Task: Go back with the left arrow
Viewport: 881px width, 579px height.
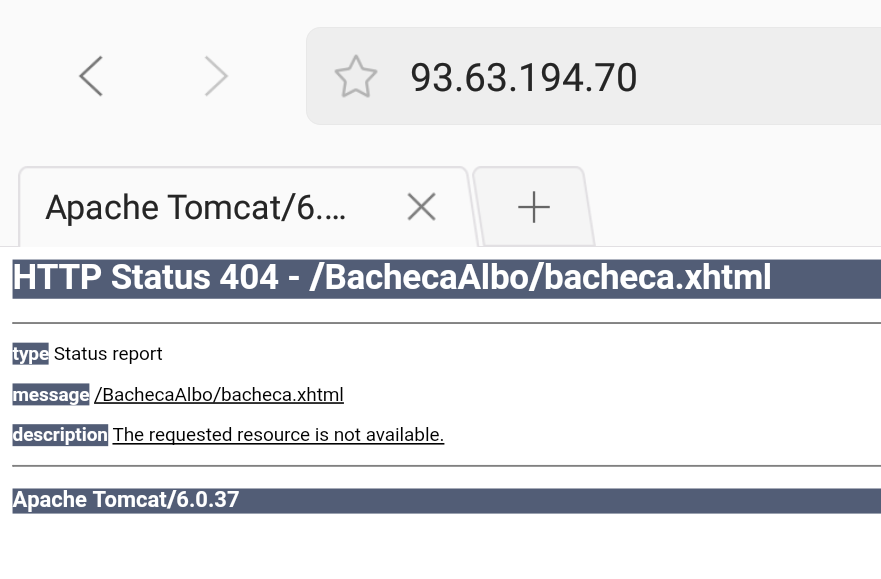Action: point(91,76)
